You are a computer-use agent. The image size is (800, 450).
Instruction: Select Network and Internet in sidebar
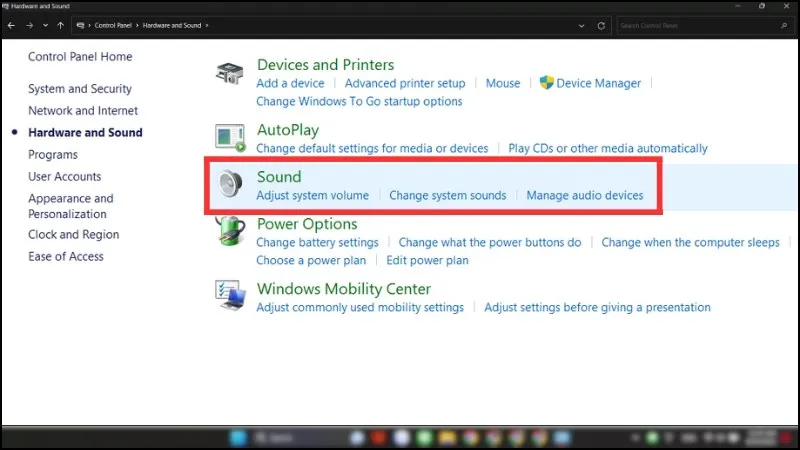[83, 111]
